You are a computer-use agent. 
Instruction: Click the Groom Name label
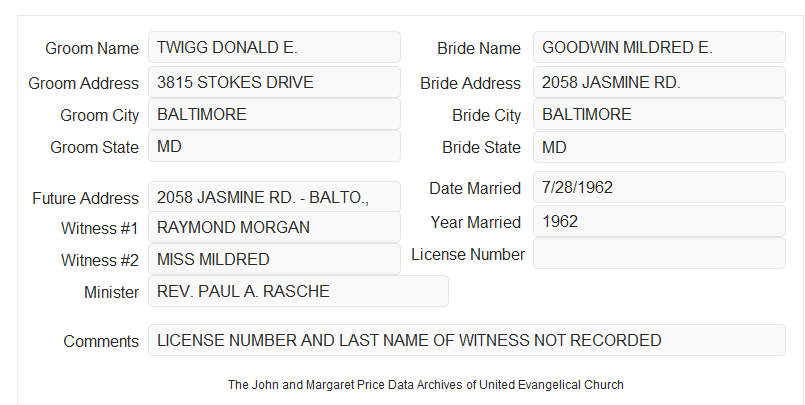[92, 48]
